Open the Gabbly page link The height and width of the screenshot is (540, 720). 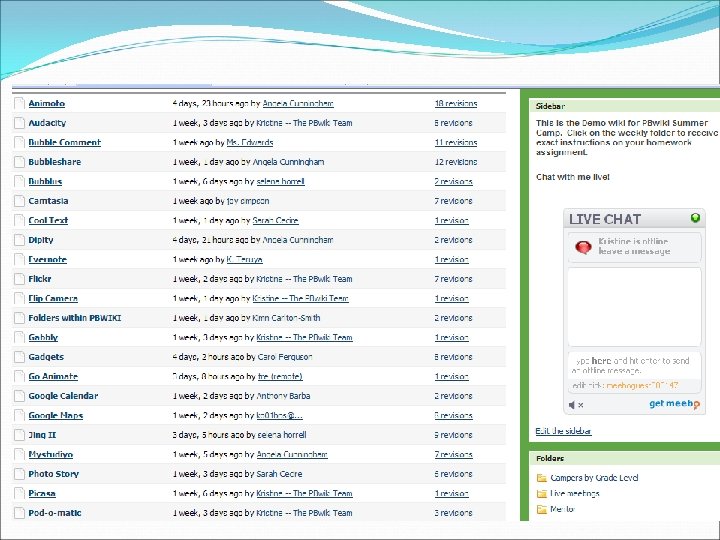[x=43, y=338]
